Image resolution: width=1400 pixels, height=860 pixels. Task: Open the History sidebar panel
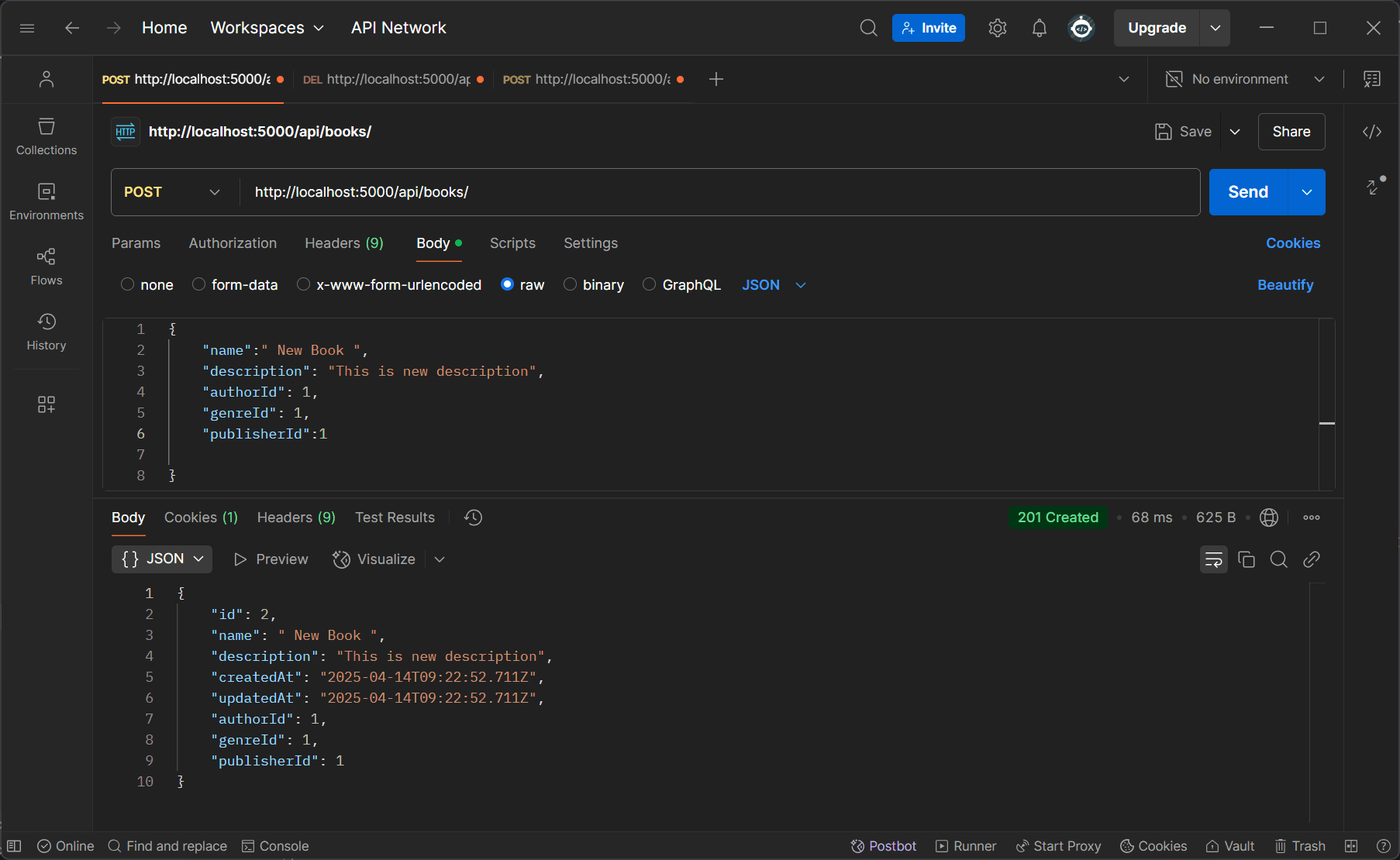(47, 332)
